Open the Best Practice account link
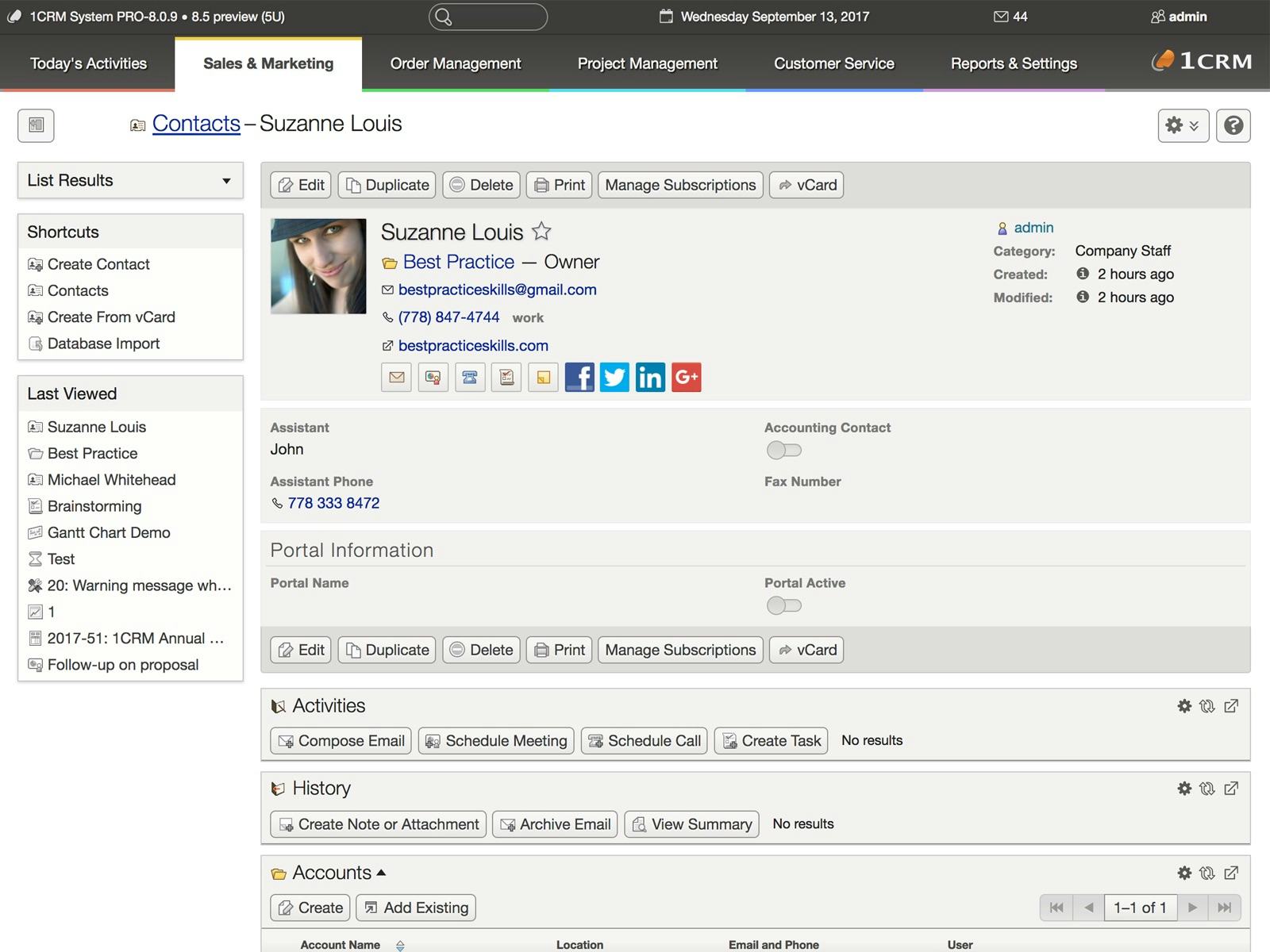Viewport: 1270px width, 952px height. tap(458, 262)
